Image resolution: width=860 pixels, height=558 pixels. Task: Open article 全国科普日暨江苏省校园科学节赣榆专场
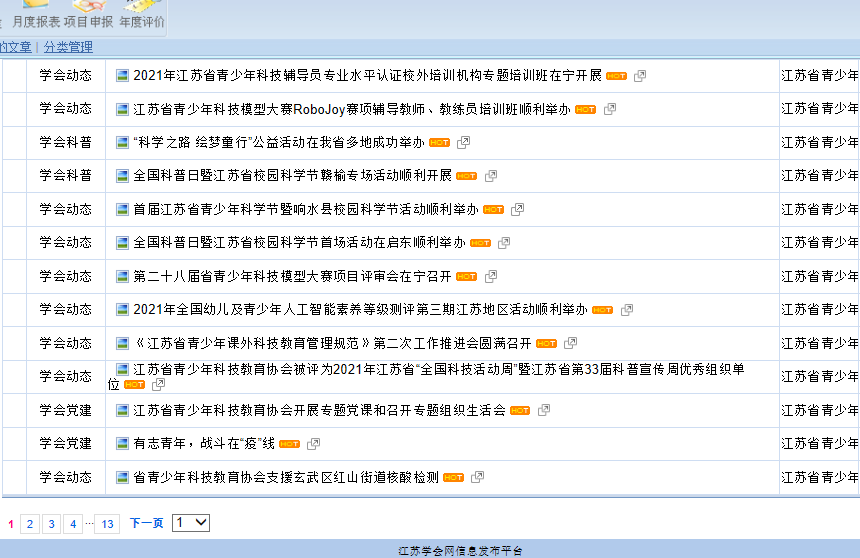pos(292,176)
